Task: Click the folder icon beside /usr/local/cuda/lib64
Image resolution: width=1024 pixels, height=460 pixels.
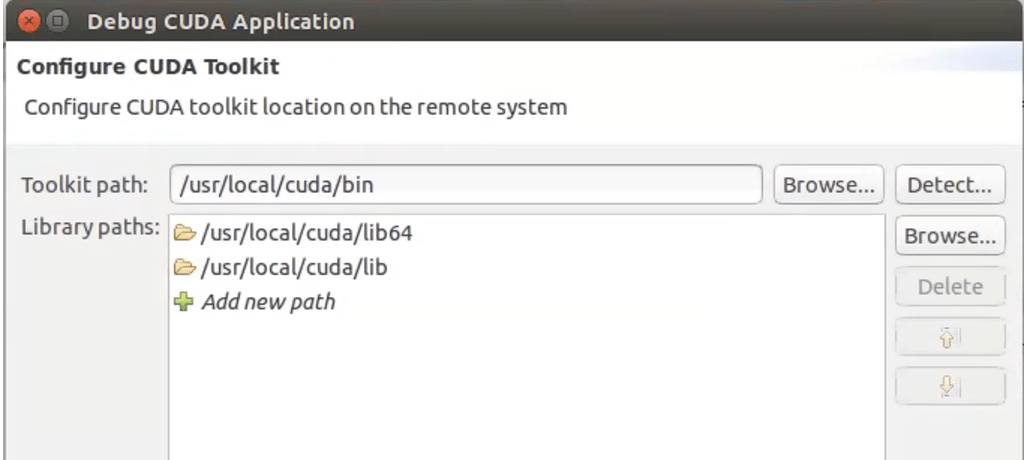Action: coord(184,234)
